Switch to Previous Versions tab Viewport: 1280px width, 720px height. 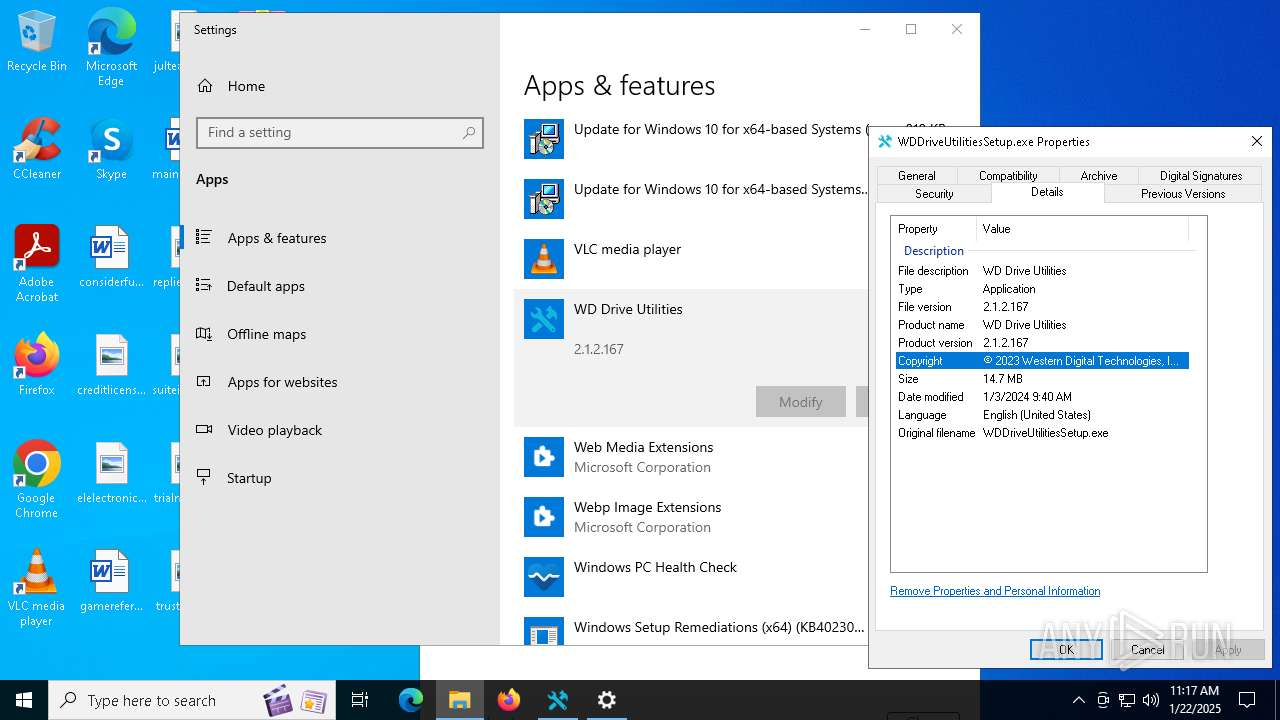(1183, 193)
